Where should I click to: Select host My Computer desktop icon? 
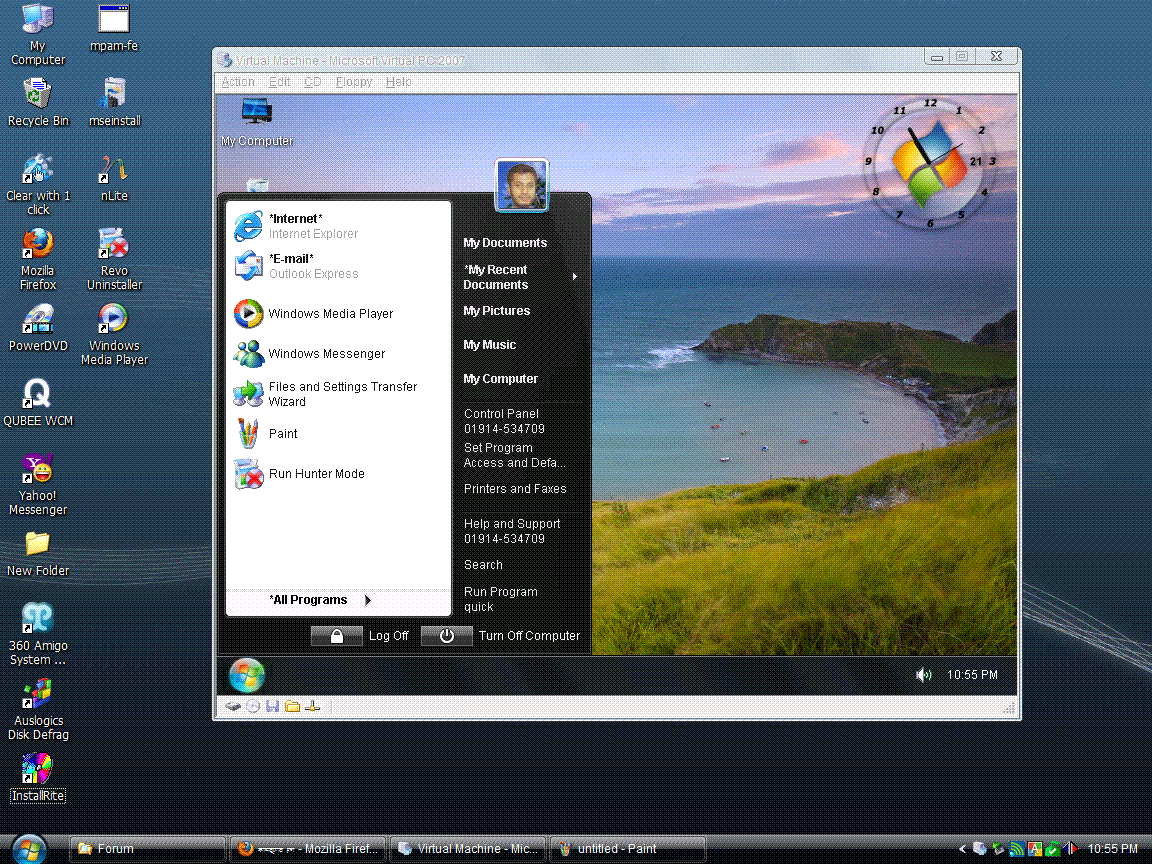pyautogui.click(x=37, y=35)
